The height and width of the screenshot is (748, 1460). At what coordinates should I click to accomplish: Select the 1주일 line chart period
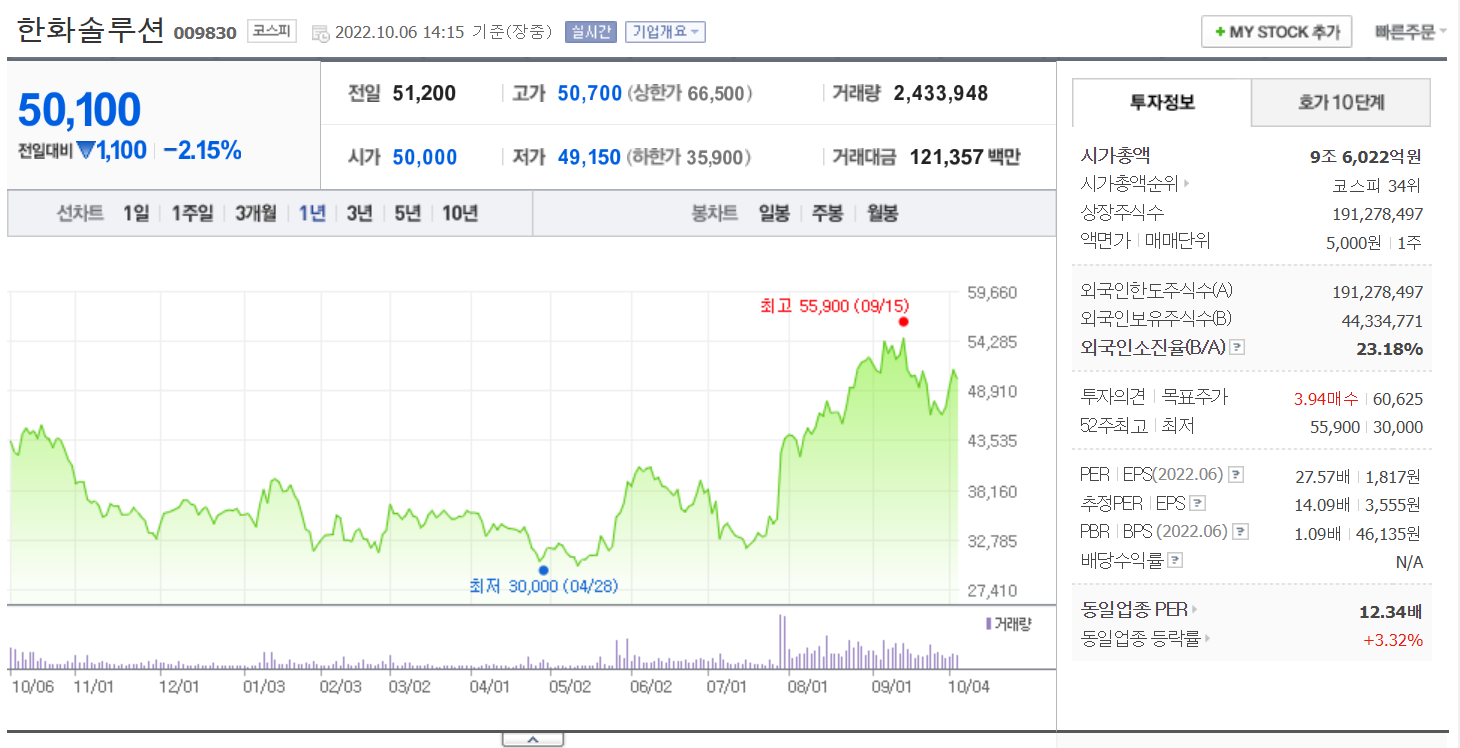coord(192,213)
